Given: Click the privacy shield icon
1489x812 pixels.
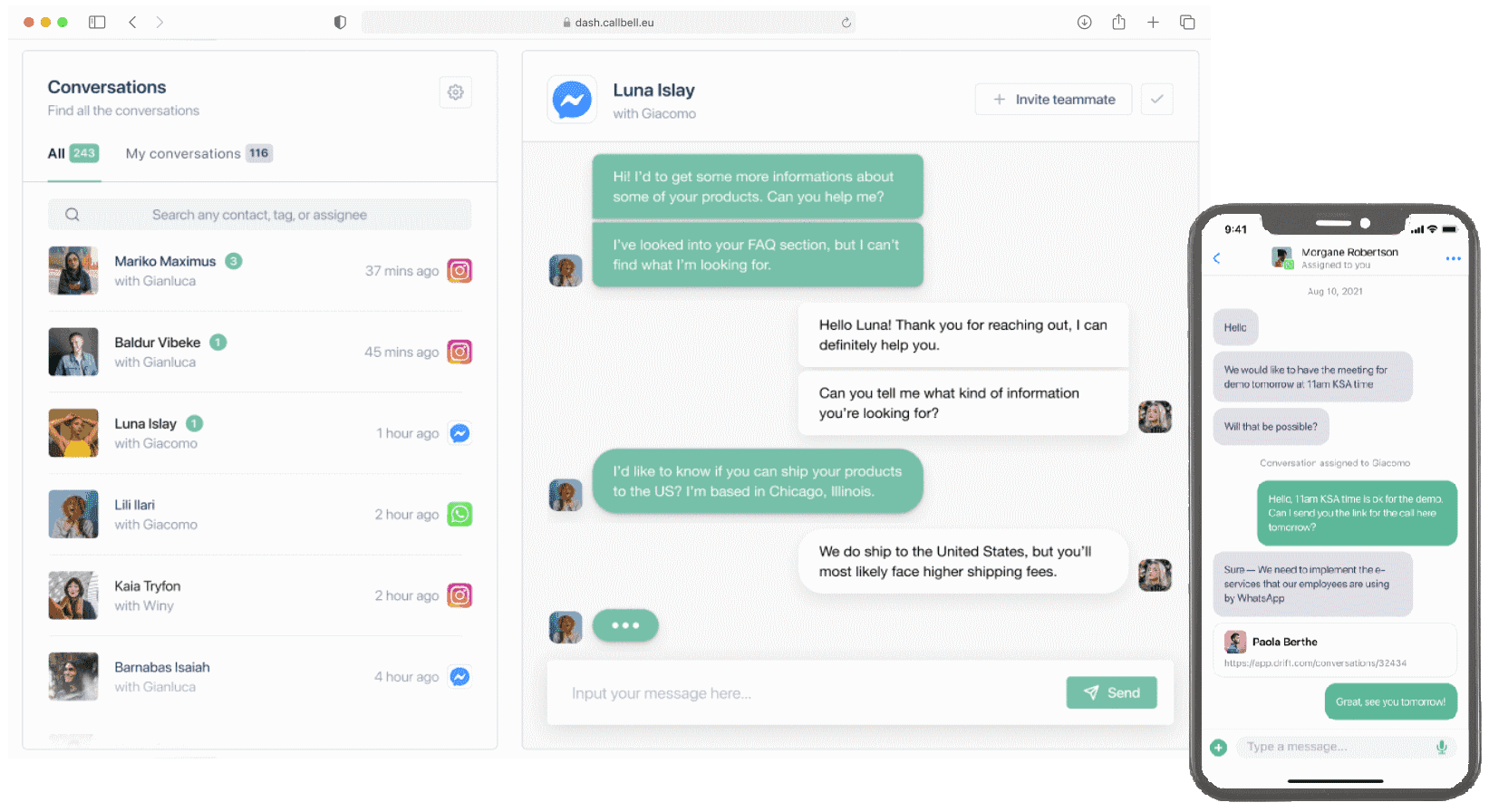Looking at the screenshot, I should click(340, 22).
